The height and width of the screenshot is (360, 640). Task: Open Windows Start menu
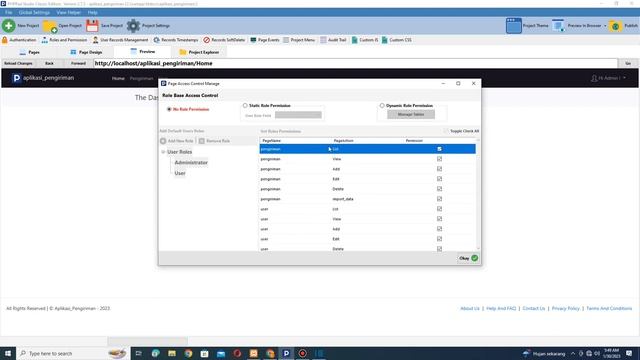click(x=8, y=353)
